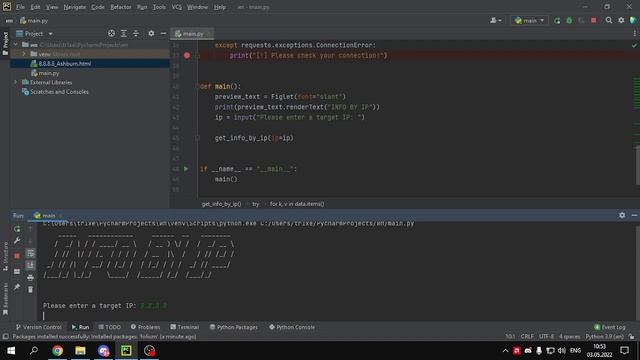The width and height of the screenshot is (640, 360).
Task: Toggle soft-wrap in Run console
Action: coord(30,253)
